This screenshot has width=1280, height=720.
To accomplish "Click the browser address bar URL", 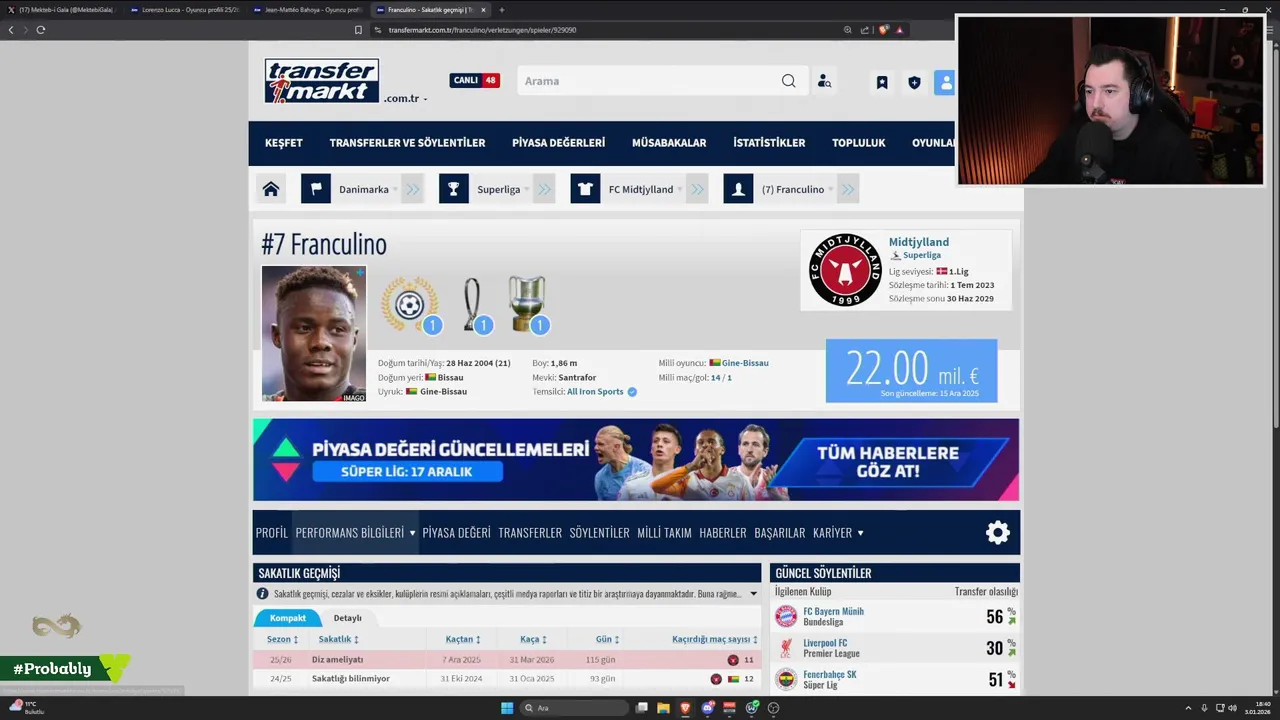I will pyautogui.click(x=482, y=30).
